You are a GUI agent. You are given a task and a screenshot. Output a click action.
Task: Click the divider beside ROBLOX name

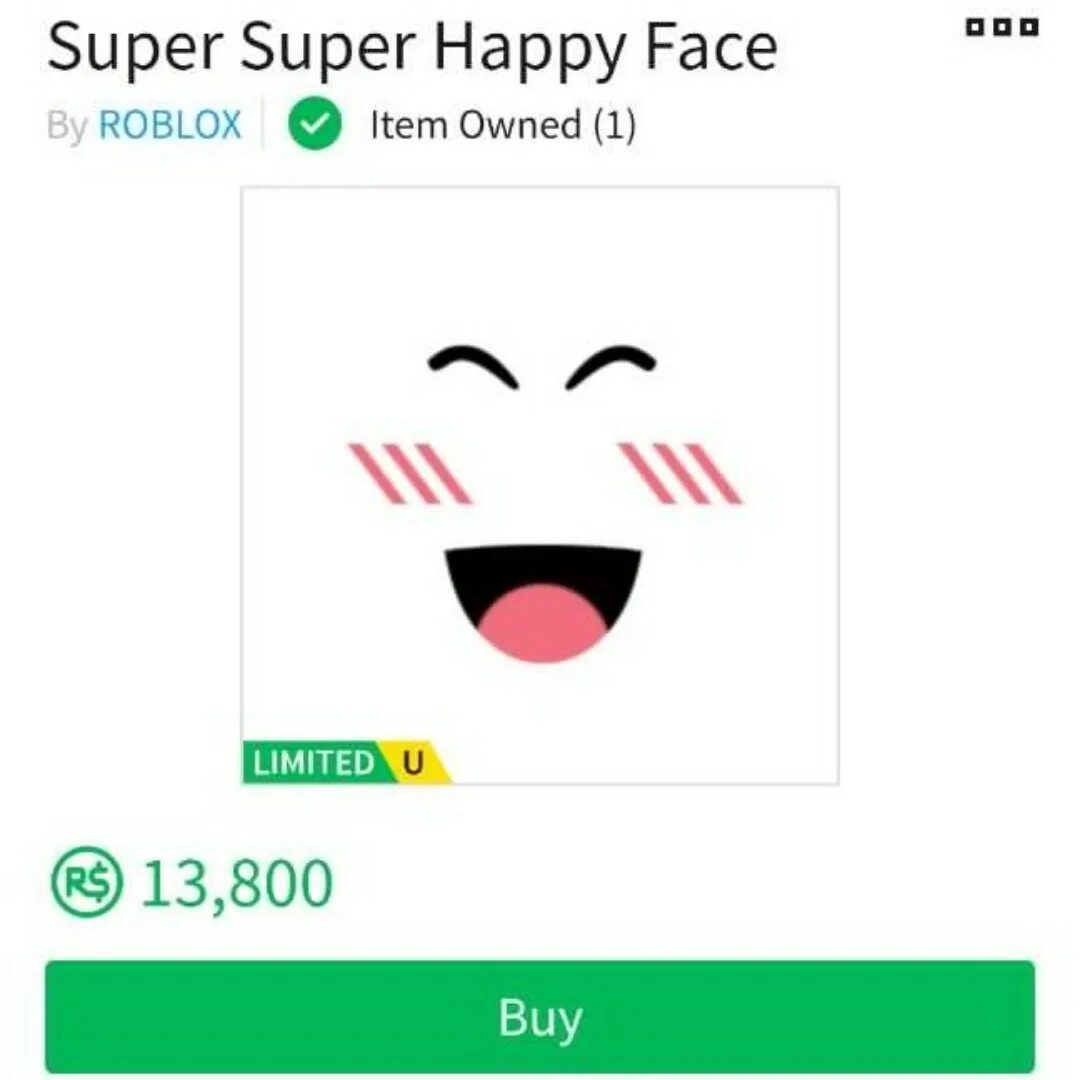(262, 124)
